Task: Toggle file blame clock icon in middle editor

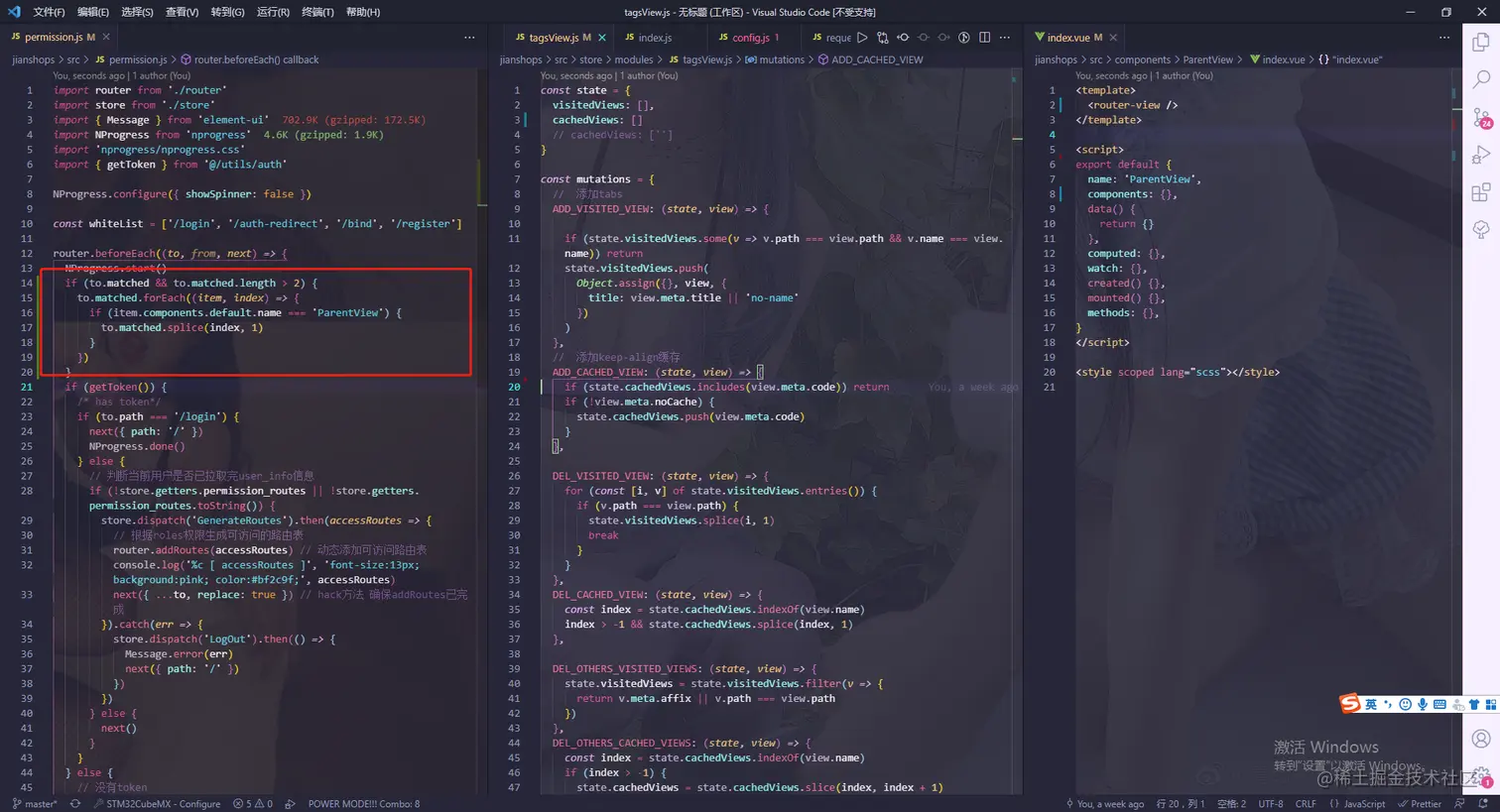Action: click(x=963, y=38)
